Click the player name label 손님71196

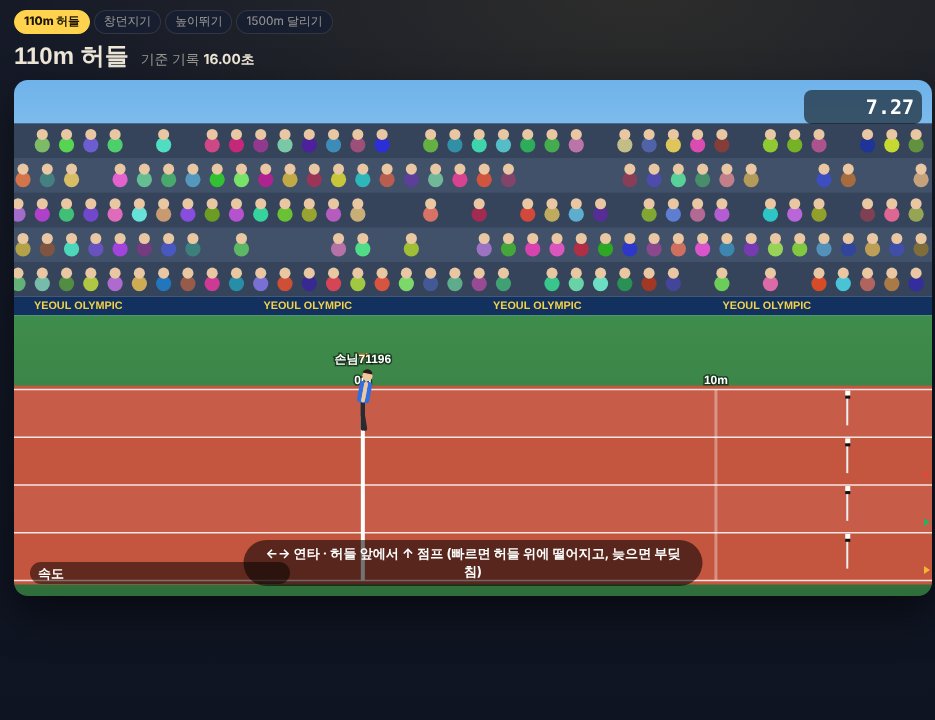coord(363,359)
